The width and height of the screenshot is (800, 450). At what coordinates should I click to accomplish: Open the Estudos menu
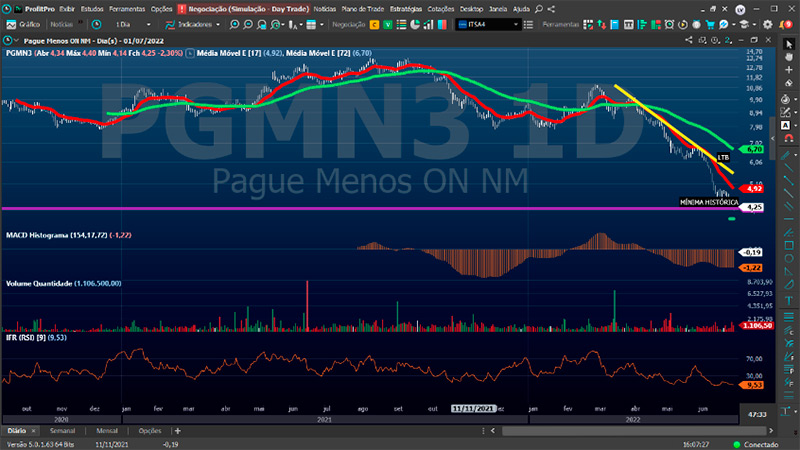tap(92, 9)
